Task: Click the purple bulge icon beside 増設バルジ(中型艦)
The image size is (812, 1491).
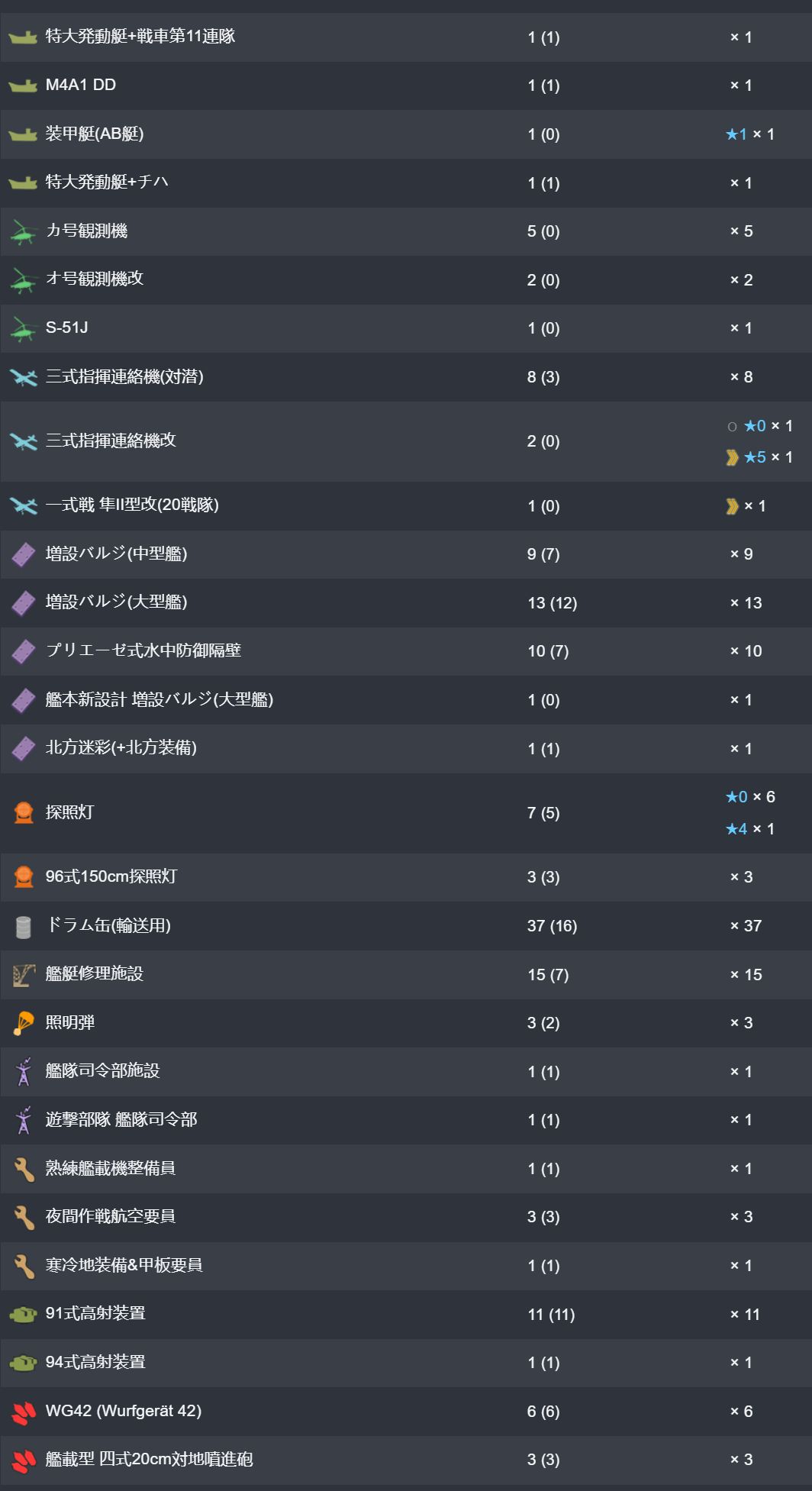Action: click(x=23, y=554)
